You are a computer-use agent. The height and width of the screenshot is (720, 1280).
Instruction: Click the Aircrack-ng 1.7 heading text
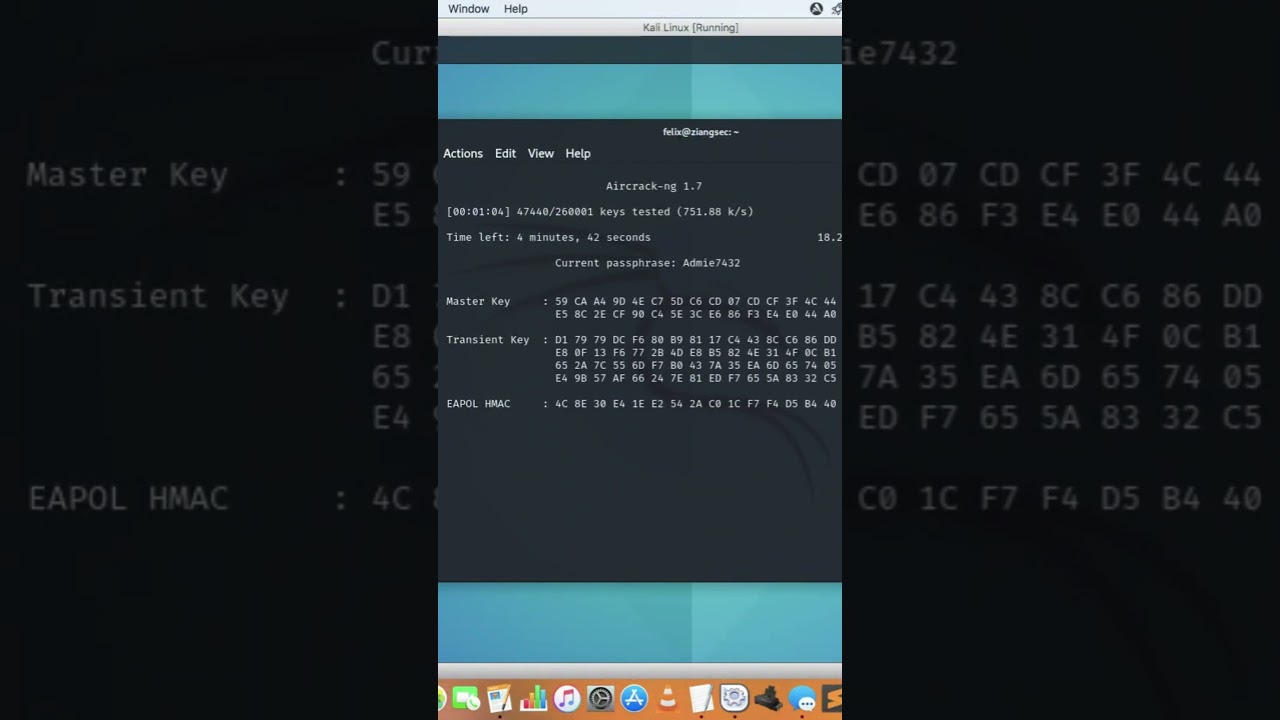[x=654, y=186]
